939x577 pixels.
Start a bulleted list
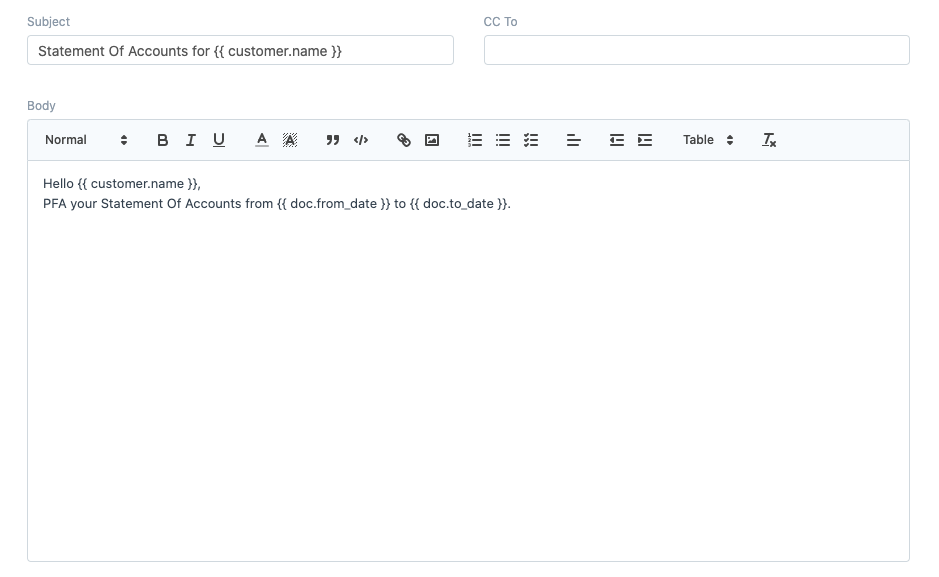point(503,140)
